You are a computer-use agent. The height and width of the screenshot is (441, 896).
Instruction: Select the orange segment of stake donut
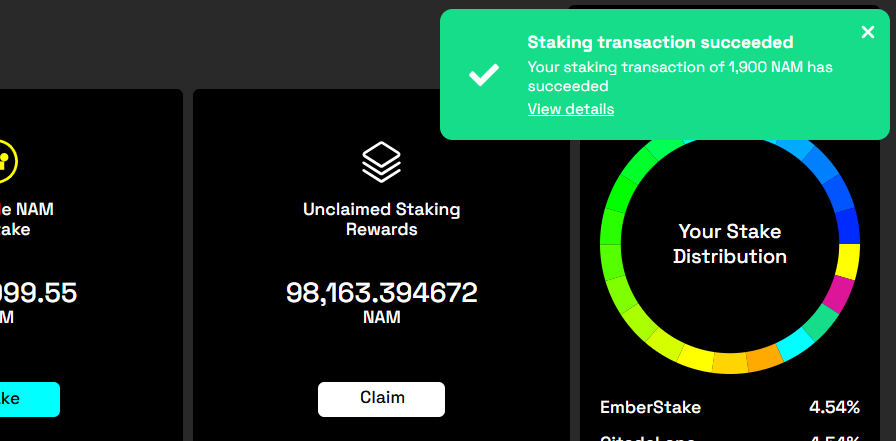tap(765, 358)
